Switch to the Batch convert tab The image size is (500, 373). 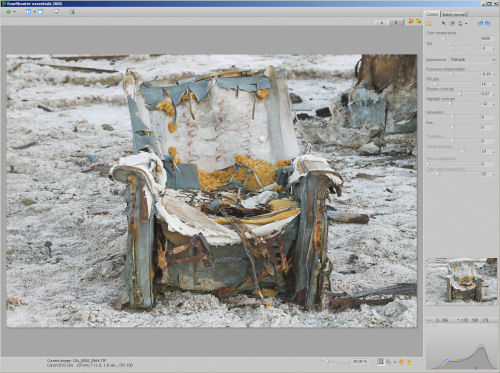[454, 14]
